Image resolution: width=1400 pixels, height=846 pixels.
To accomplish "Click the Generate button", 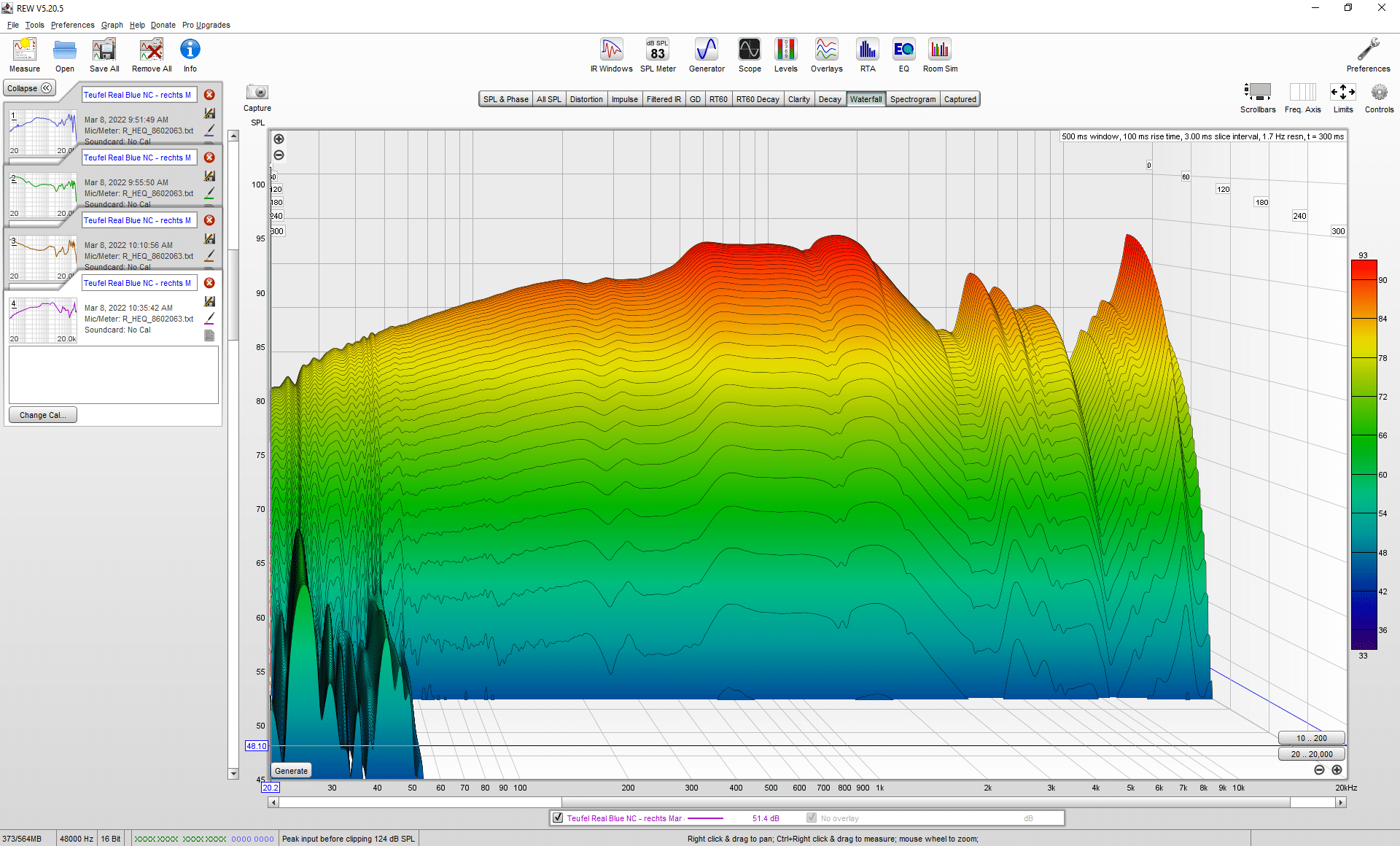I will coord(292,771).
